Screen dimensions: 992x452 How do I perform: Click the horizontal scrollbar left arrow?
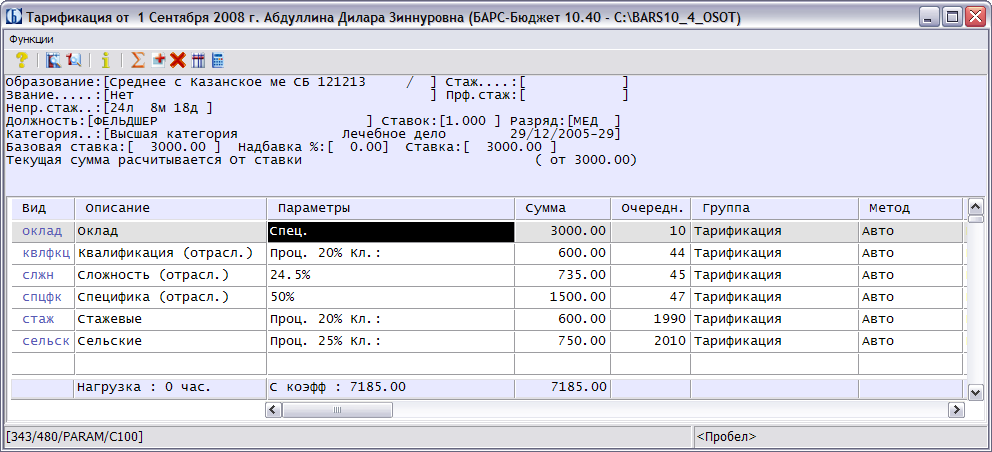274,410
